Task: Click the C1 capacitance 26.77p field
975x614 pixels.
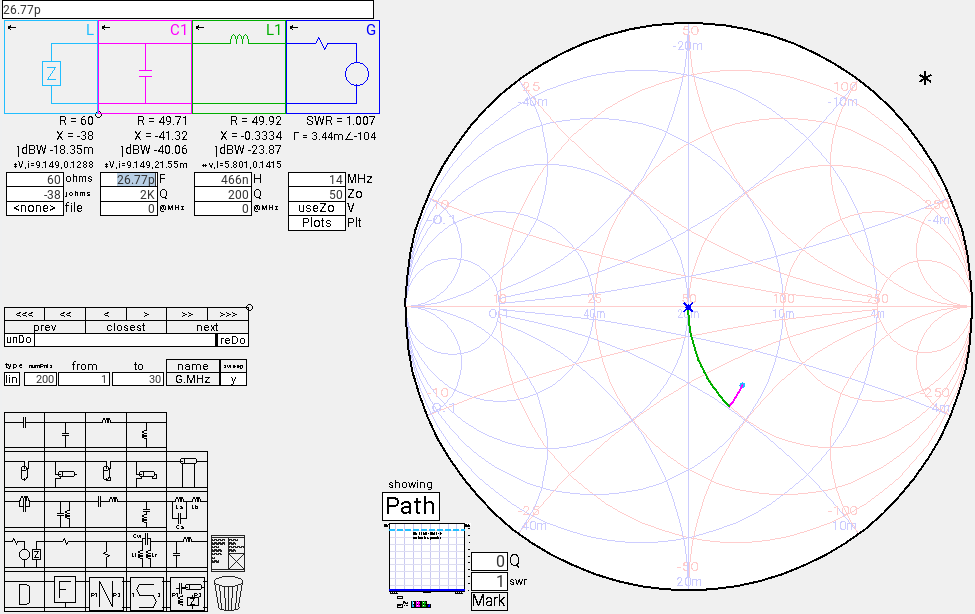Action: (x=129, y=179)
